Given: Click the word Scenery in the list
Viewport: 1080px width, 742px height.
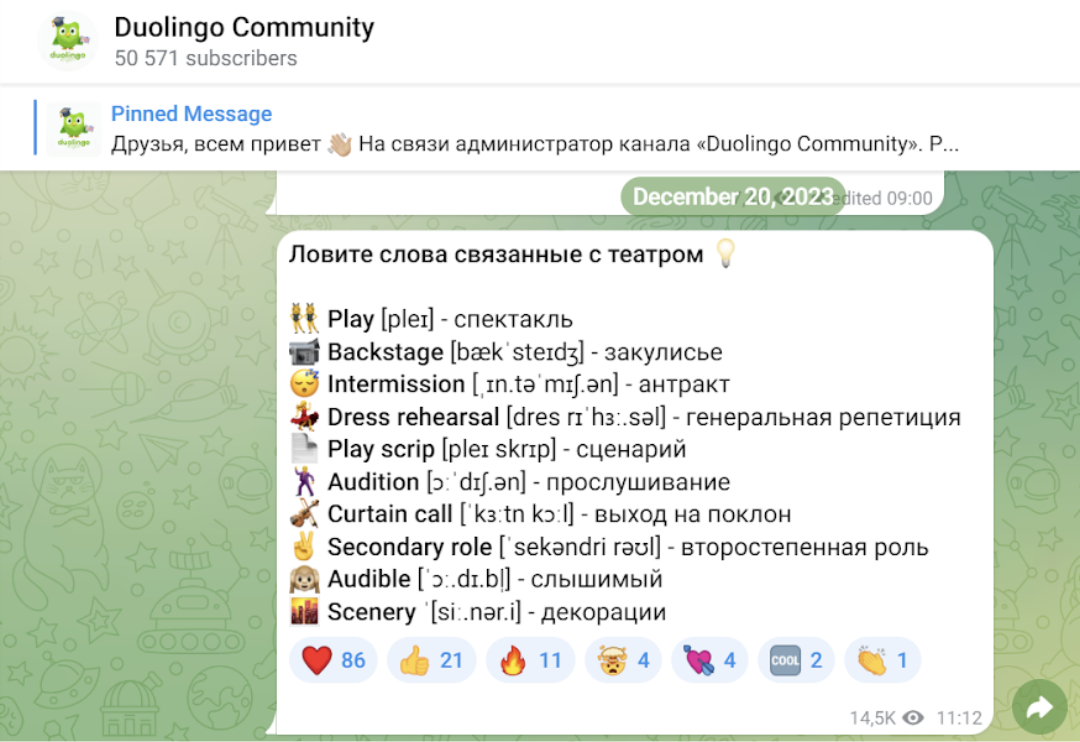Looking at the screenshot, I should [x=372, y=612].
